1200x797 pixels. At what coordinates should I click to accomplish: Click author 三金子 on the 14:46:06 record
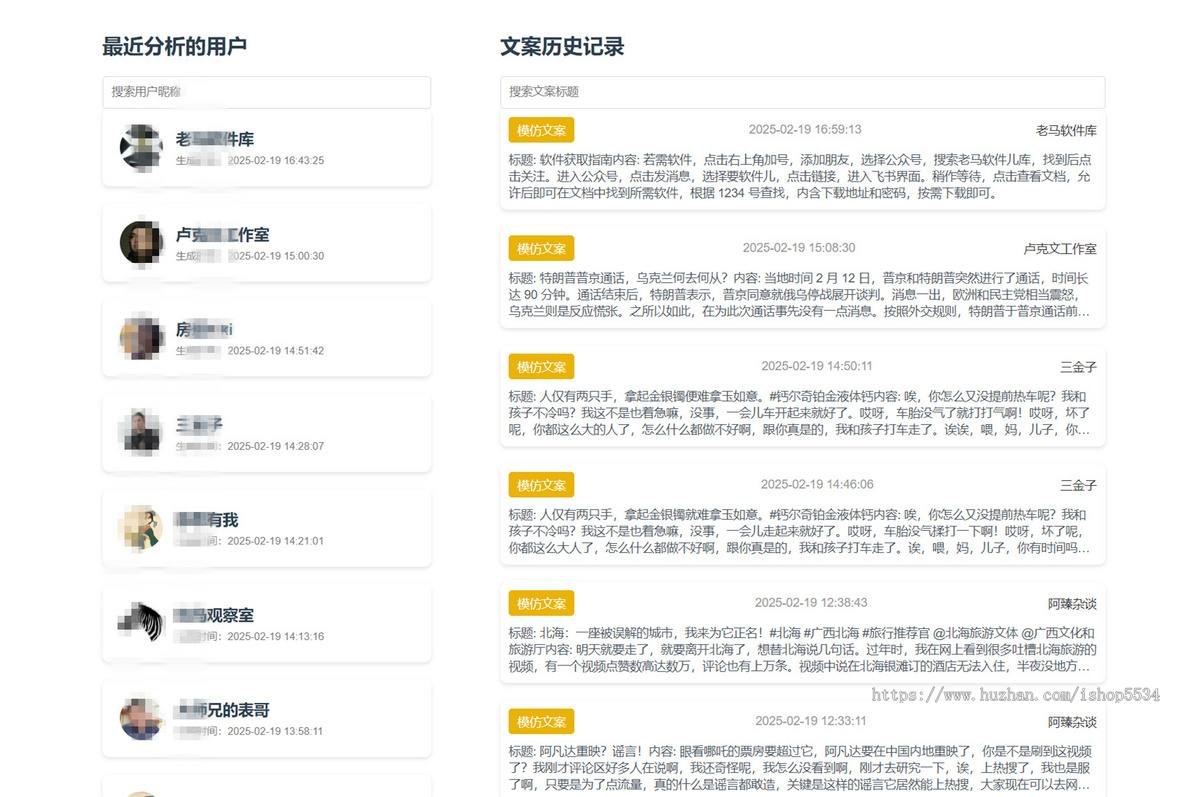(x=1079, y=485)
